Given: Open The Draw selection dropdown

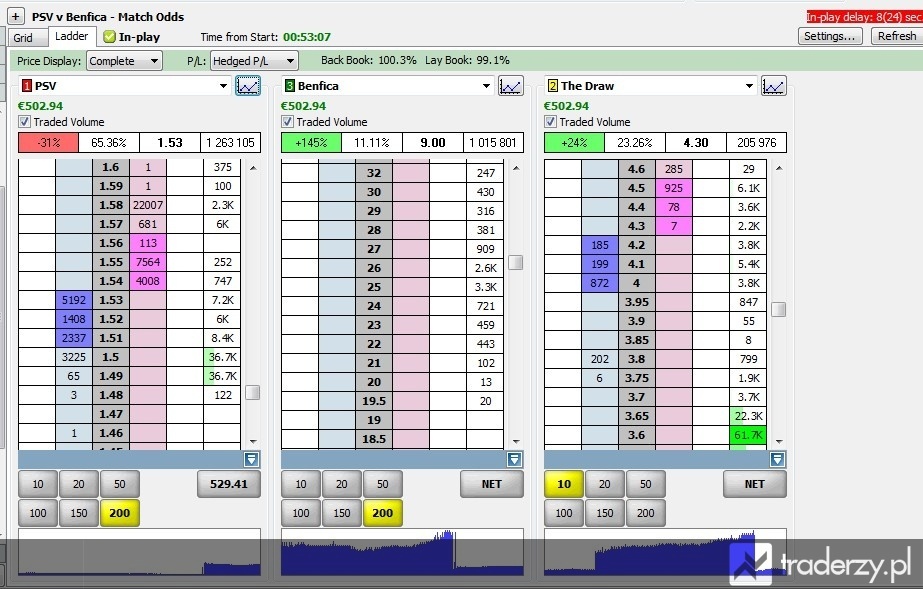Looking at the screenshot, I should pyautogui.click(x=749, y=86).
